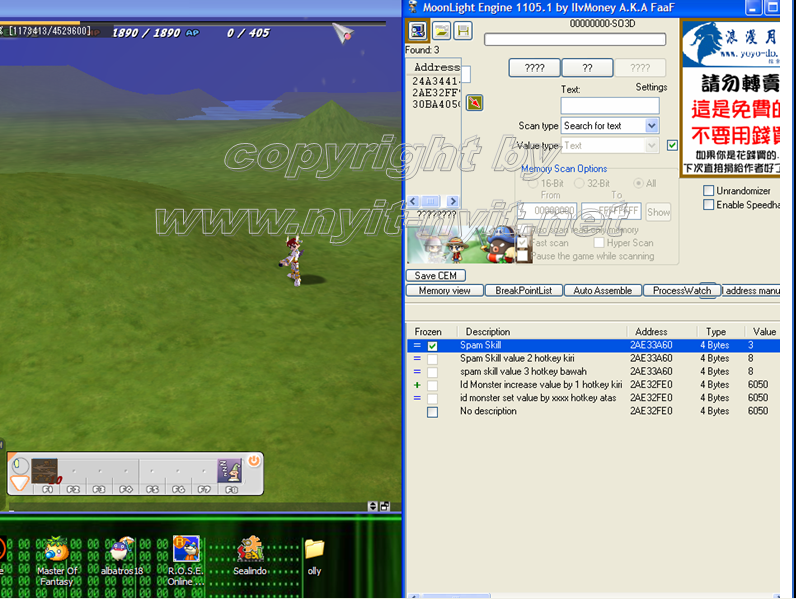
Task: Click the up-down arrows icon below game
Action: (373, 506)
